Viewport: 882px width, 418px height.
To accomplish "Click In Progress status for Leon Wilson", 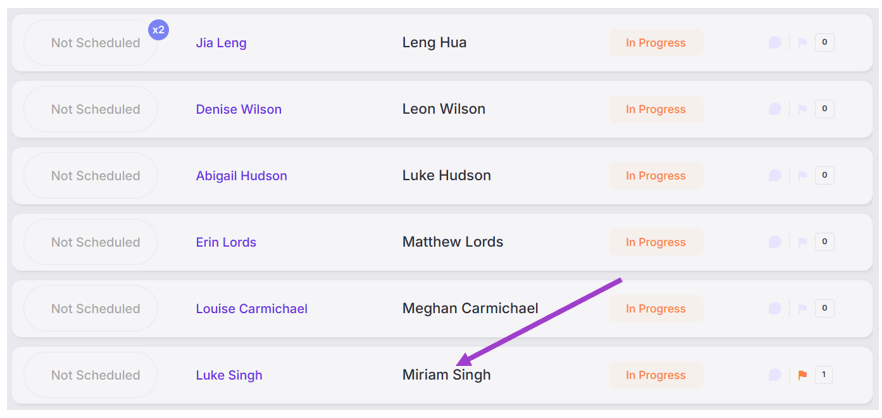I will 655,109.
